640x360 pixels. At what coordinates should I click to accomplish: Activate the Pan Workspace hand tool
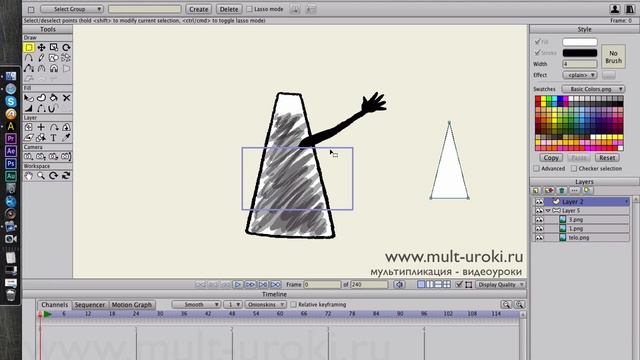coord(29,176)
